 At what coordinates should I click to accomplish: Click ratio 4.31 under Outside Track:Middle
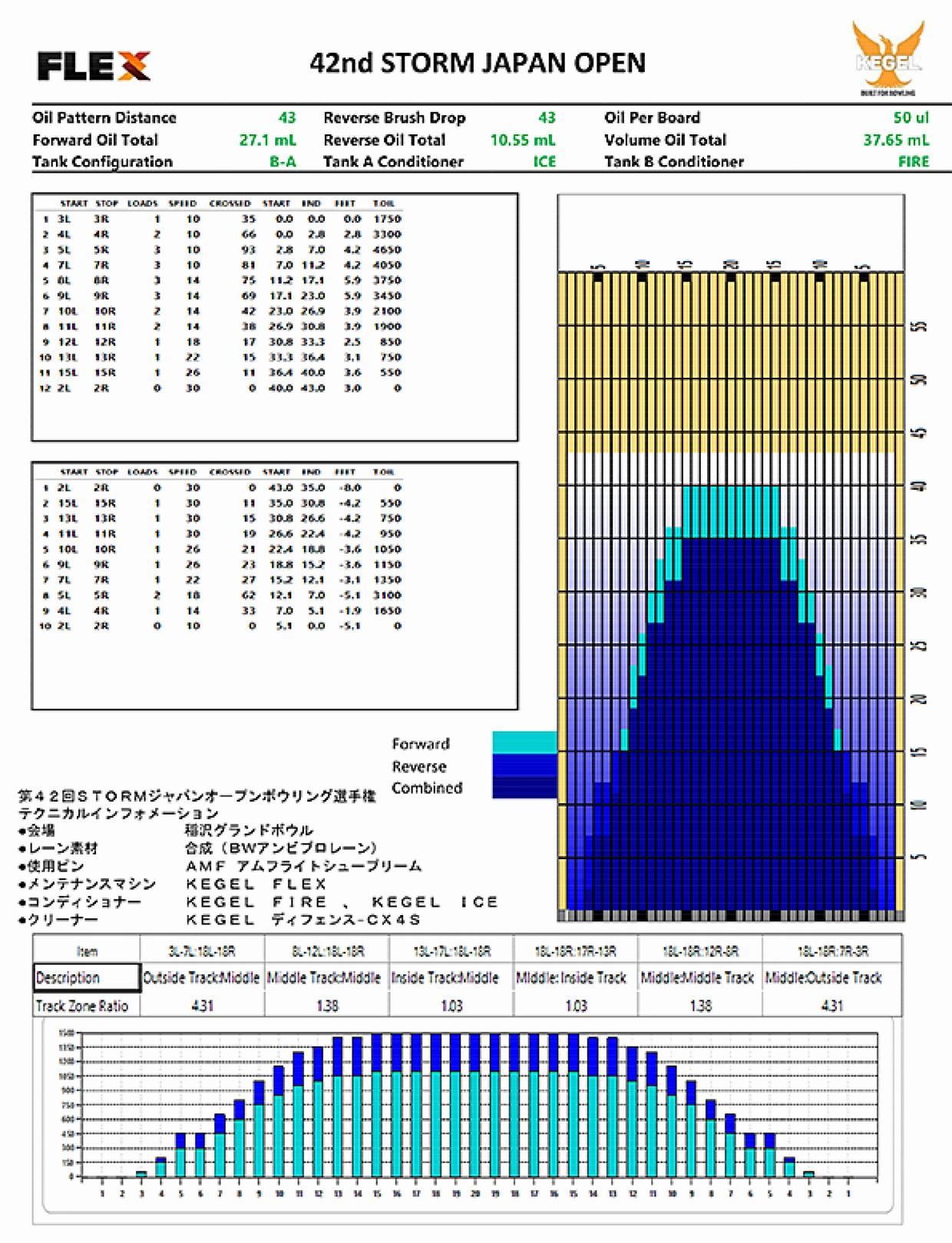point(202,1005)
